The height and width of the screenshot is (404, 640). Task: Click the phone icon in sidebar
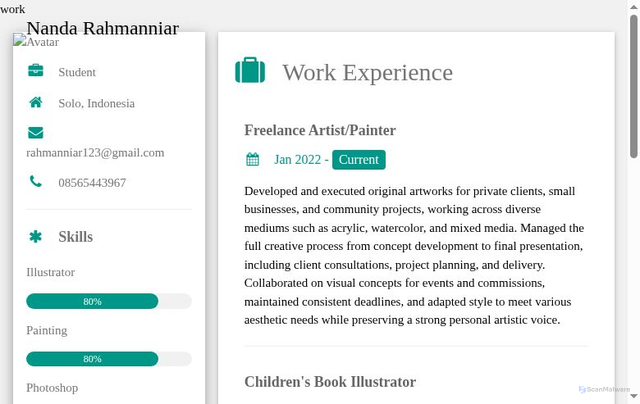point(36,182)
